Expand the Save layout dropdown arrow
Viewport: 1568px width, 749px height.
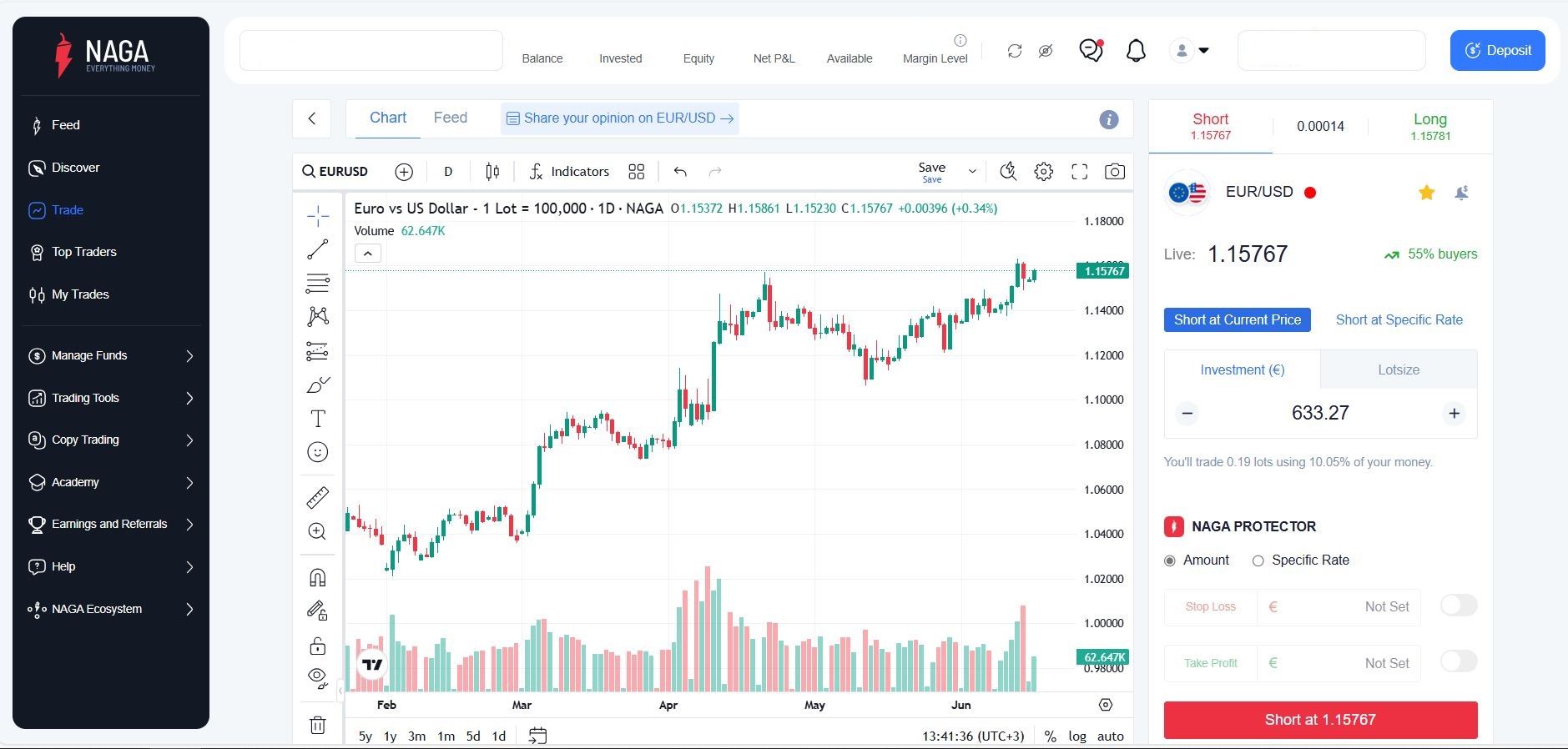point(972,172)
